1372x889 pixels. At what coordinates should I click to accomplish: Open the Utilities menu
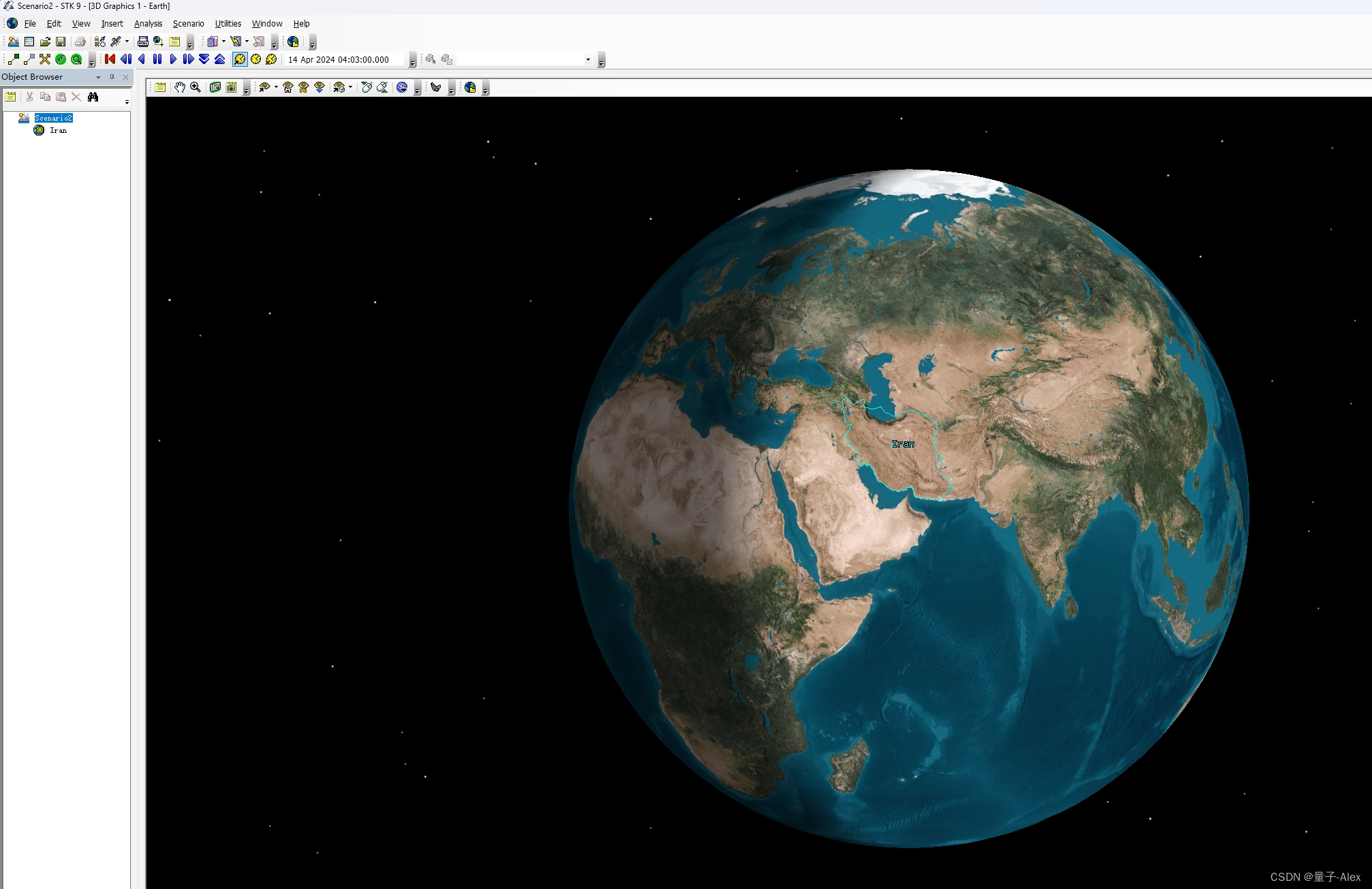228,23
